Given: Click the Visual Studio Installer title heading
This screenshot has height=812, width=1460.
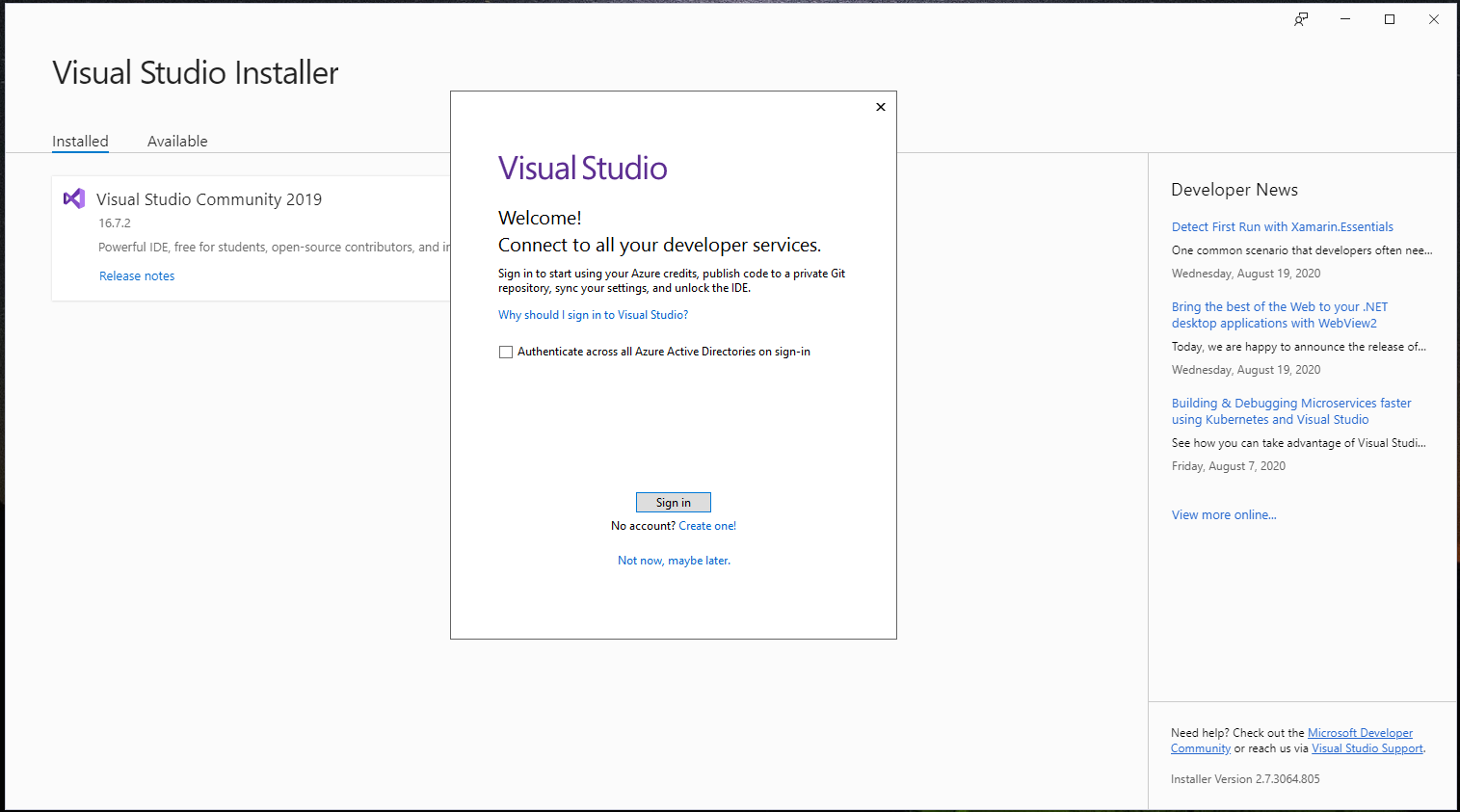Looking at the screenshot, I should (196, 73).
